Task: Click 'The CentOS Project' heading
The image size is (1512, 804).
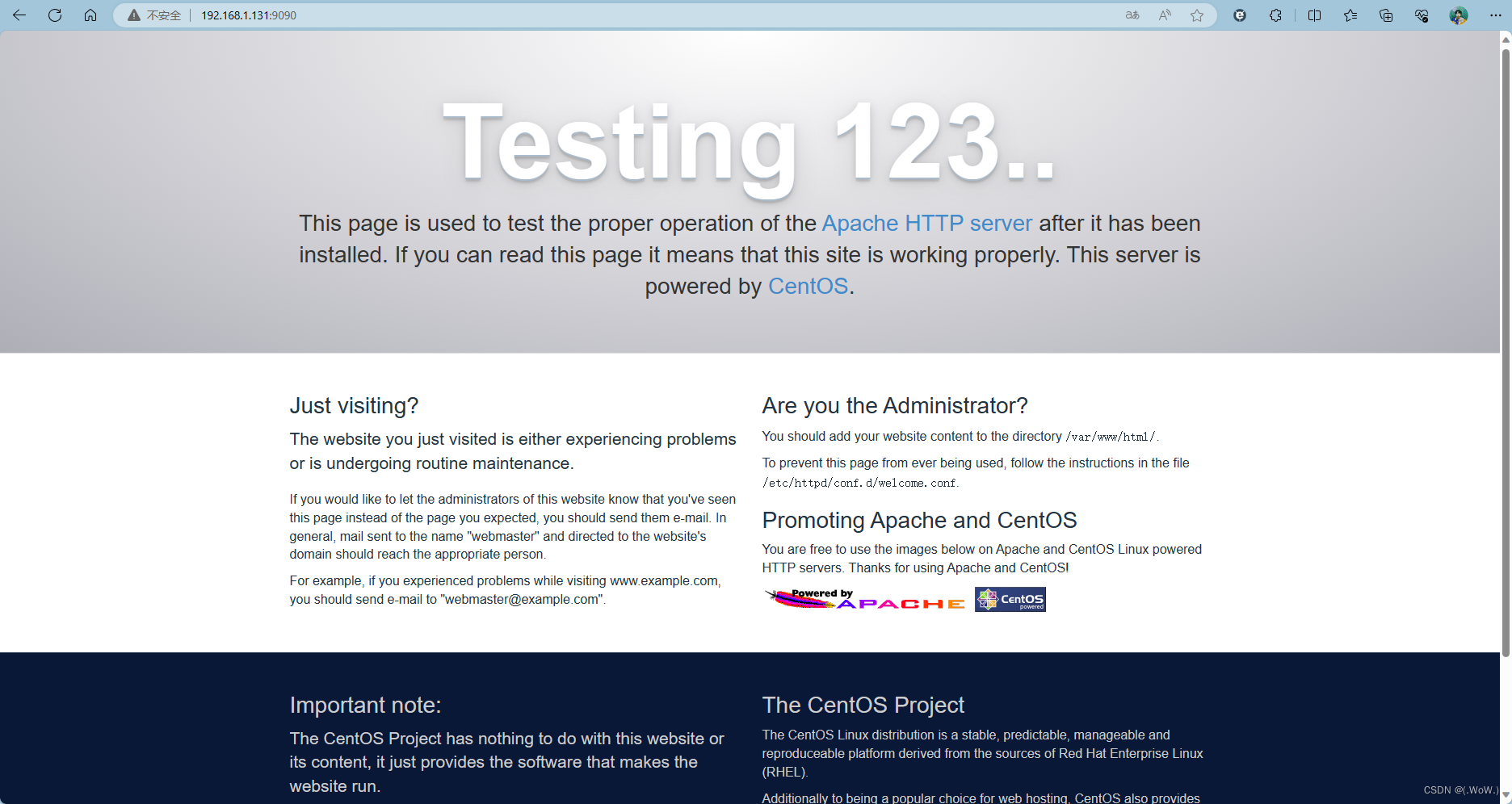Action: coord(863,705)
